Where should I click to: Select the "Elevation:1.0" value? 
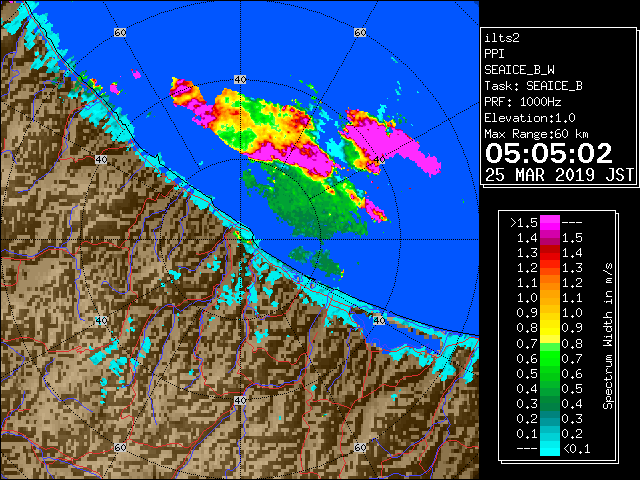[530, 118]
